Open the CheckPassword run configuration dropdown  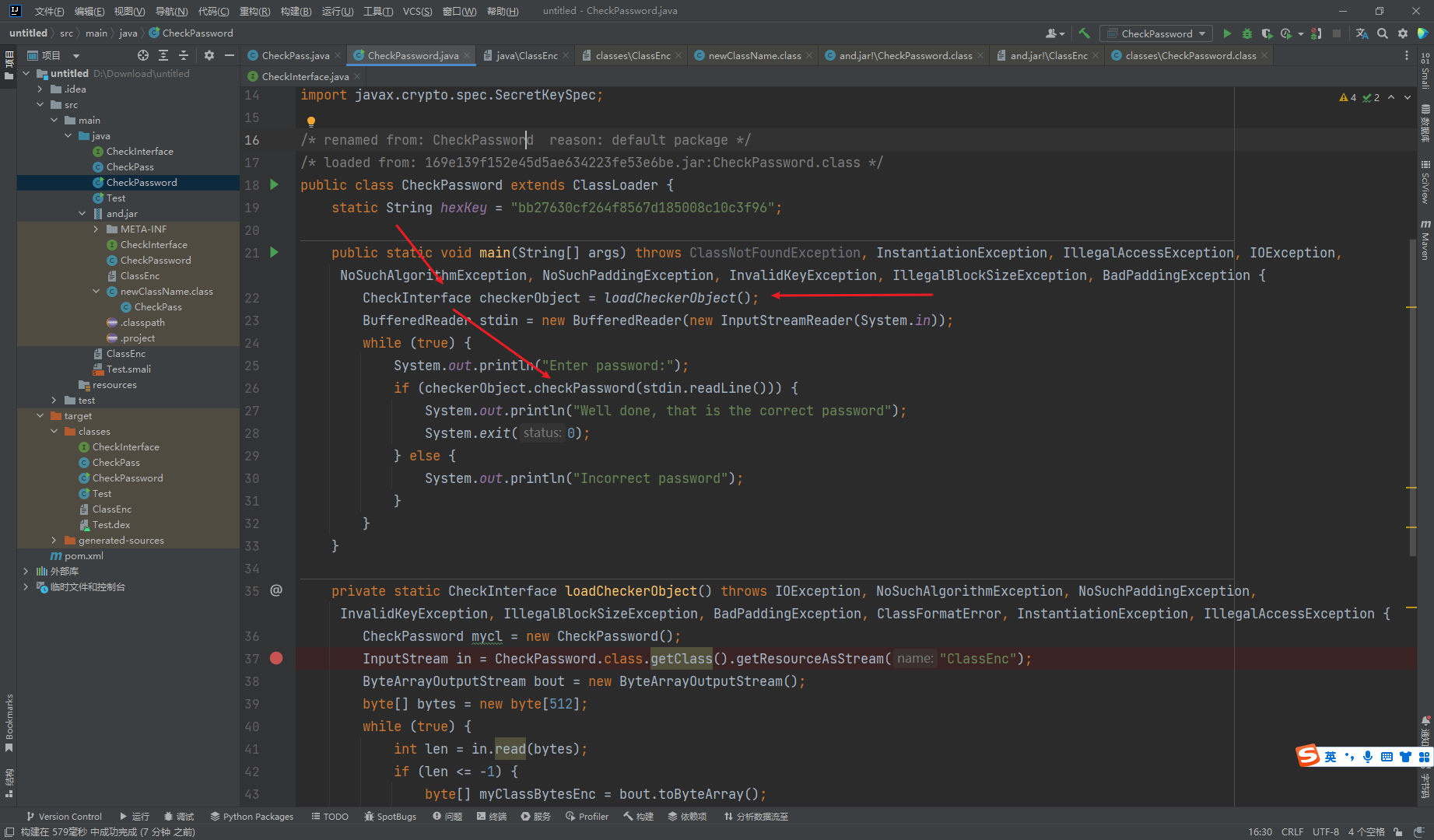(x=1156, y=33)
